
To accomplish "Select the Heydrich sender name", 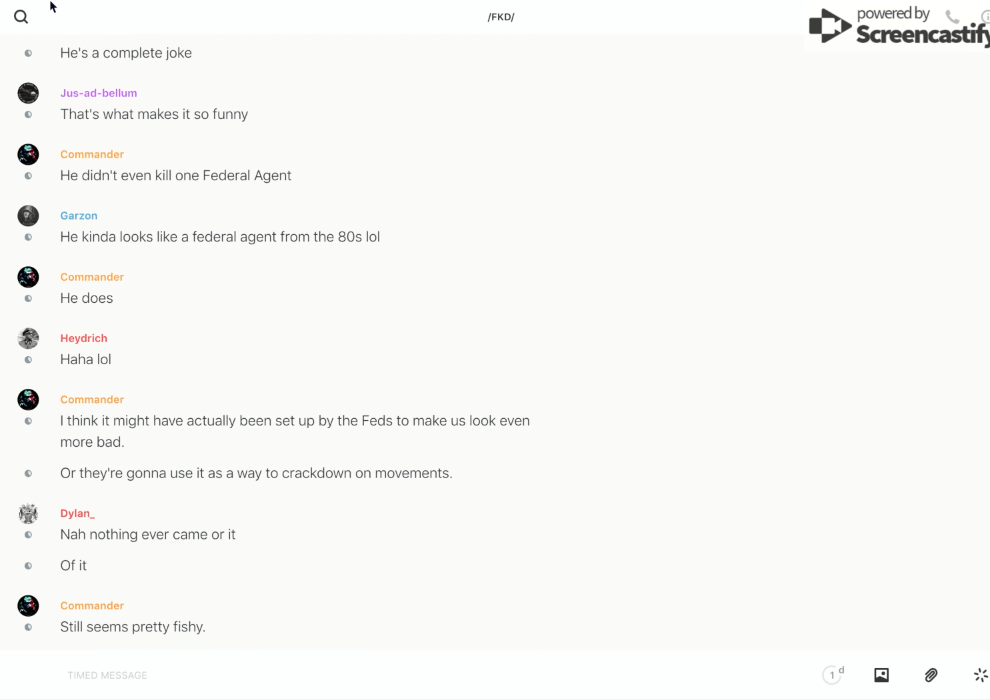I will [84, 338].
